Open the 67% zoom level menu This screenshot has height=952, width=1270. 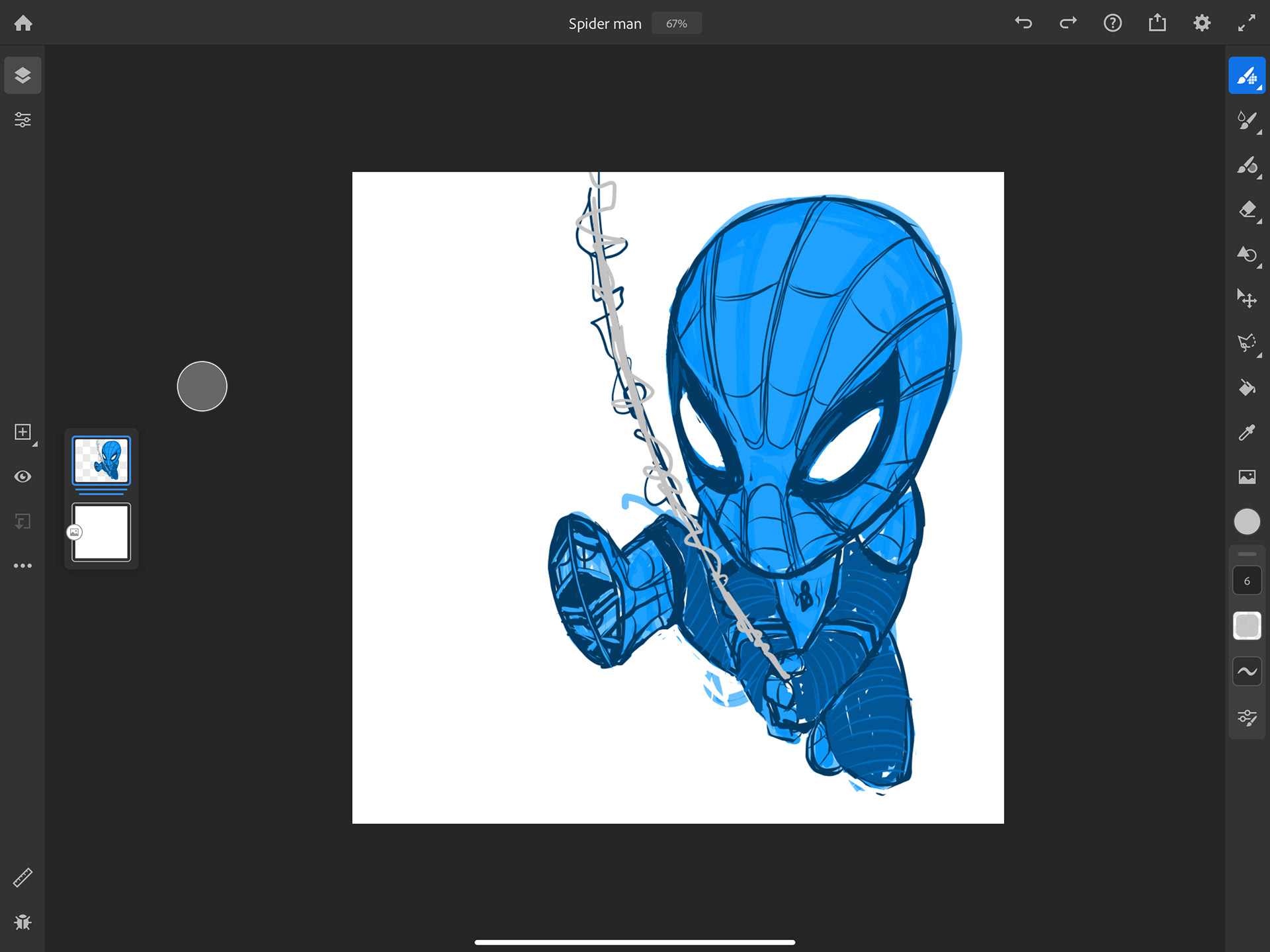[676, 24]
